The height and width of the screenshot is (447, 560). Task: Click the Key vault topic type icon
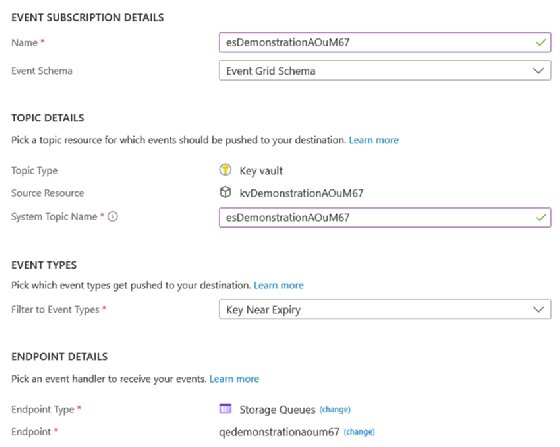click(225, 170)
